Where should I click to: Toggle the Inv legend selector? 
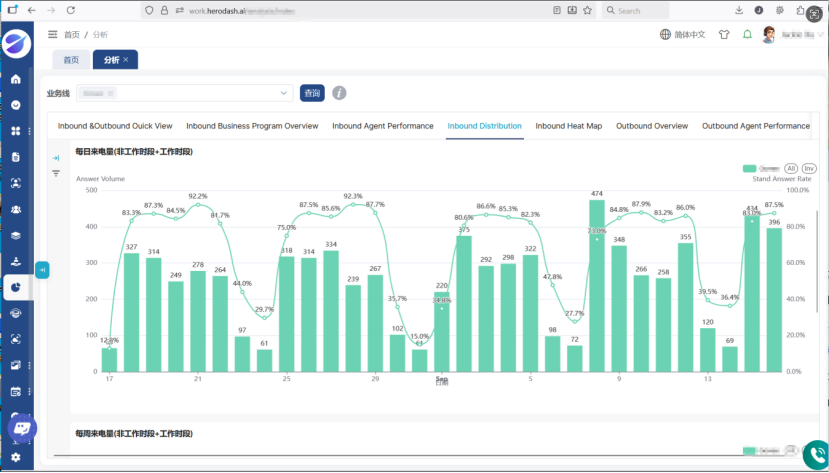tap(809, 169)
